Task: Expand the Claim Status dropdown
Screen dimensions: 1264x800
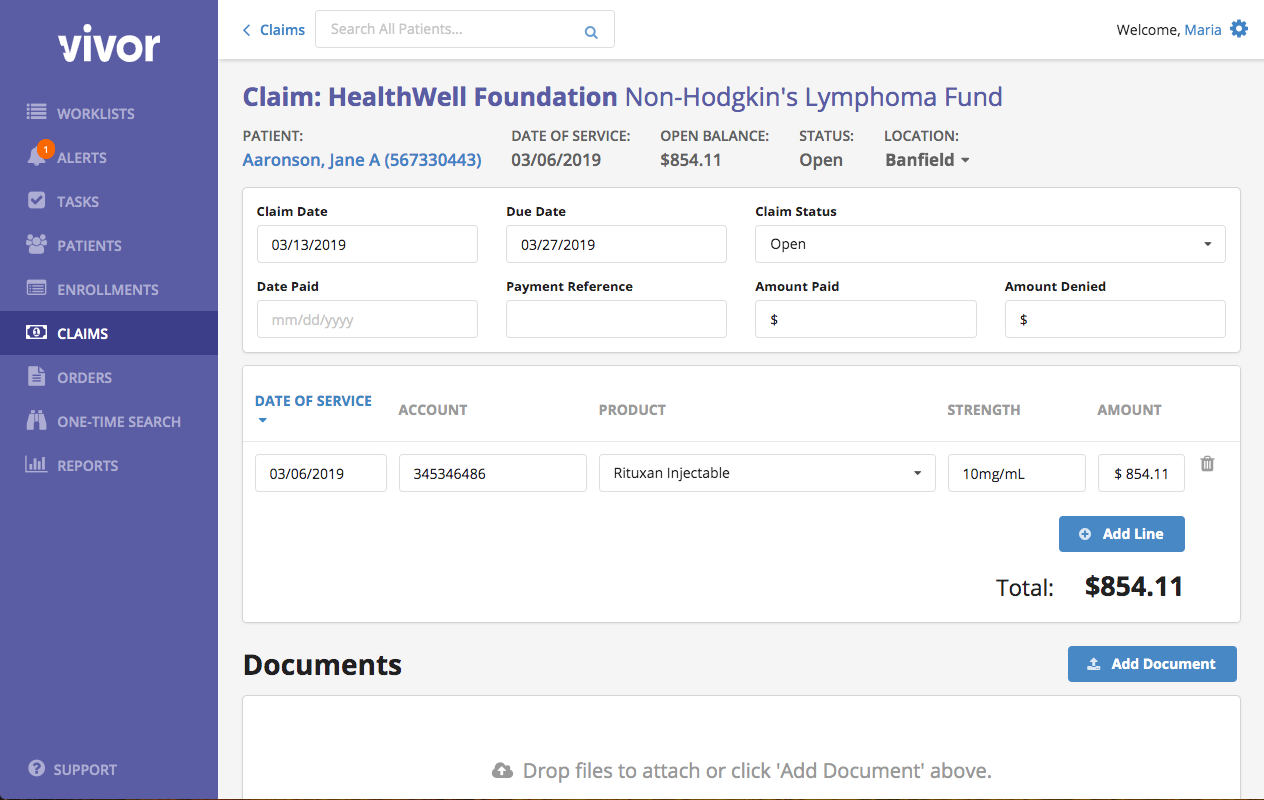Action: tap(990, 244)
